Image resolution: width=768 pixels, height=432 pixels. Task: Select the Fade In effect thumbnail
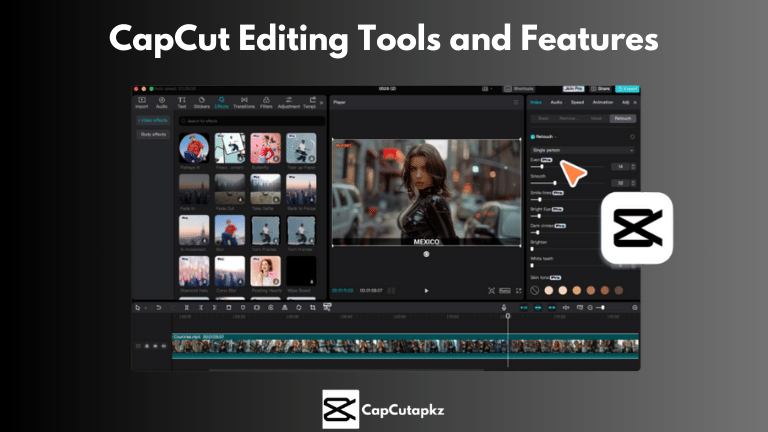coord(194,189)
